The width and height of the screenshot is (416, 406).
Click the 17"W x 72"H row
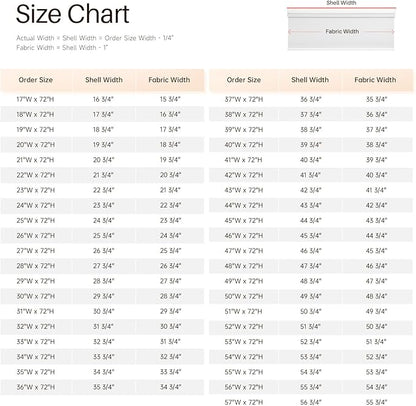(102, 99)
